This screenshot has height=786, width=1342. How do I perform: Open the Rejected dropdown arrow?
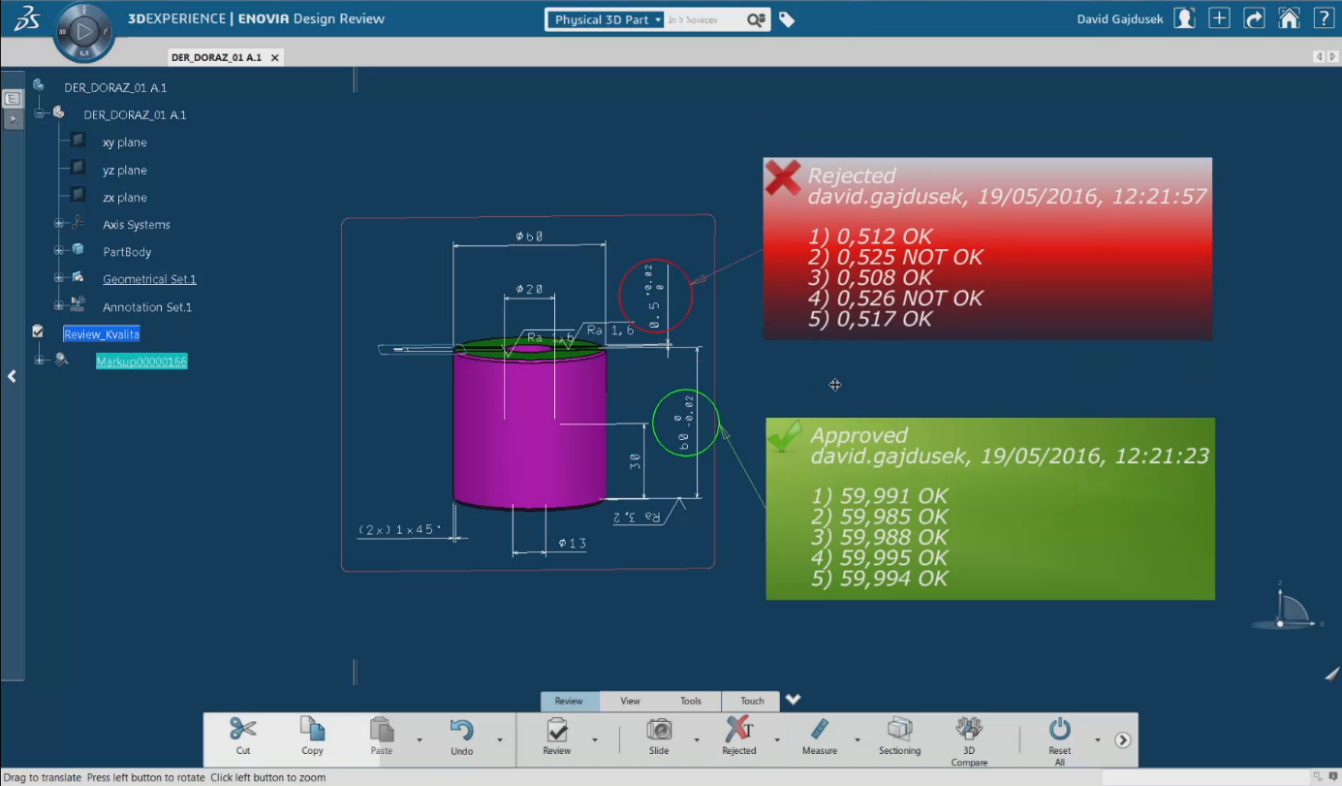(x=777, y=741)
